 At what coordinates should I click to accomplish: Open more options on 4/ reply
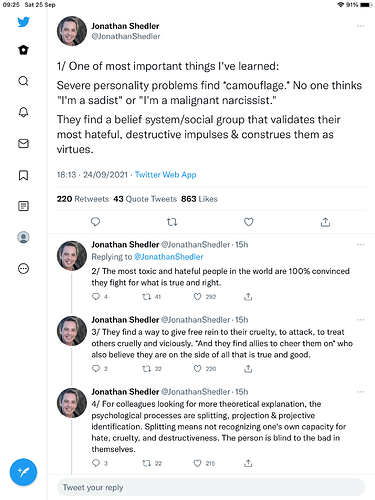pos(361,392)
